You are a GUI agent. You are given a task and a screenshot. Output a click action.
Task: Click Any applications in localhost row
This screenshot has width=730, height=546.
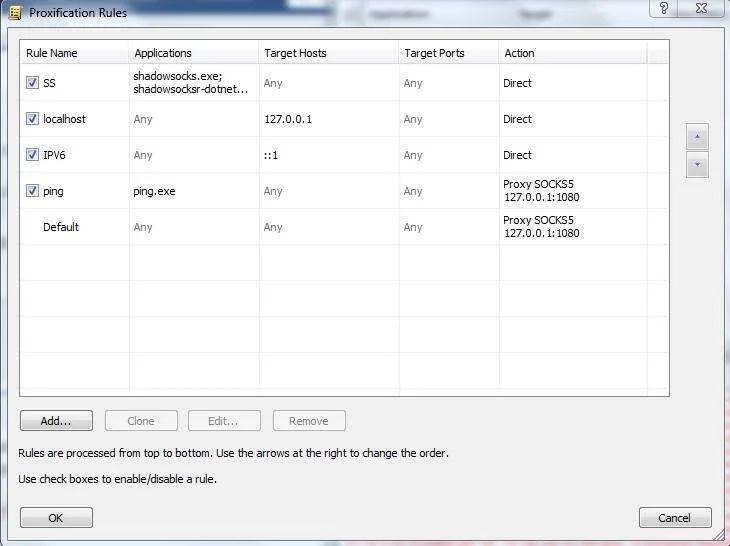(x=143, y=120)
